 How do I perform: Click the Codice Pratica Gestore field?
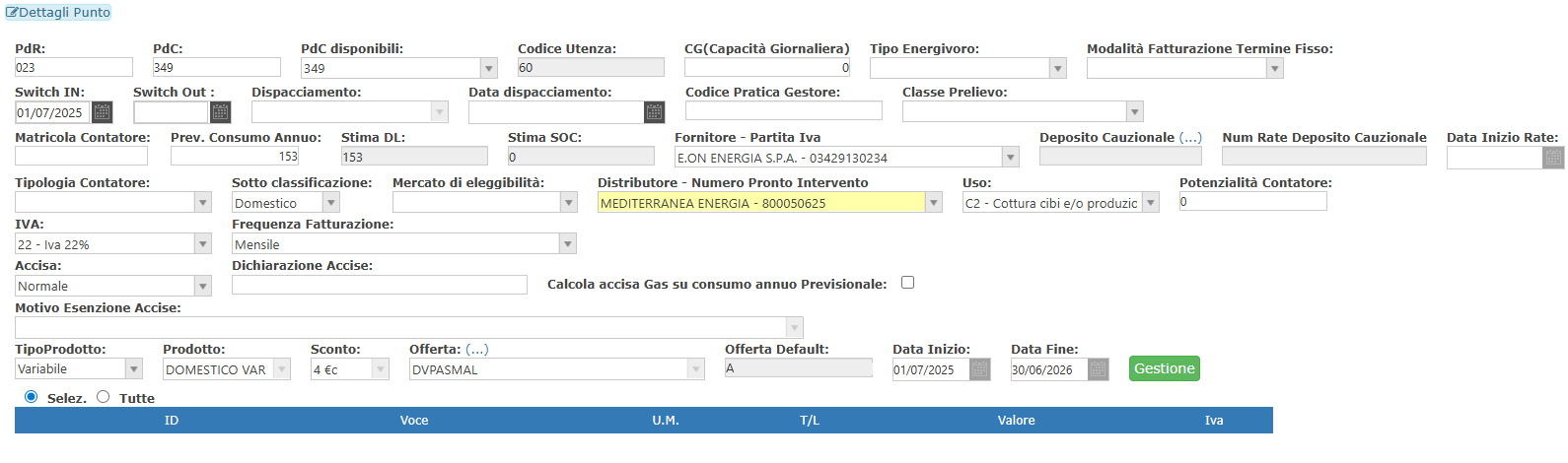click(x=784, y=110)
